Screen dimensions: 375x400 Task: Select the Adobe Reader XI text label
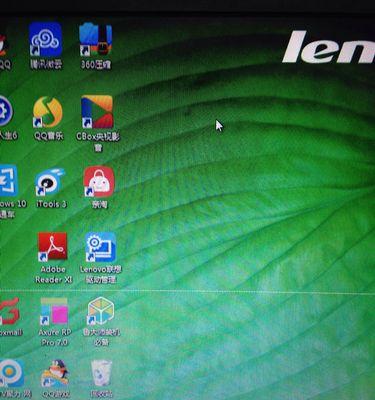(53, 274)
